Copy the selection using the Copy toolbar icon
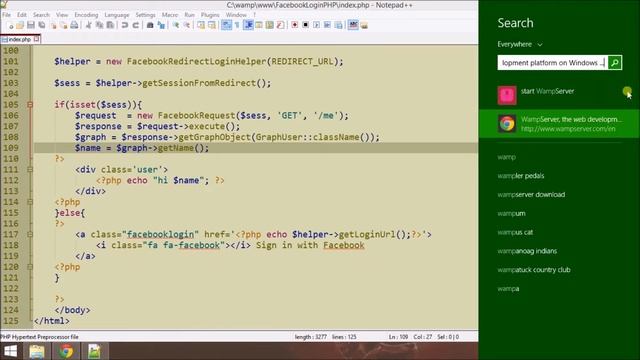640x360 pixels. 99,25
